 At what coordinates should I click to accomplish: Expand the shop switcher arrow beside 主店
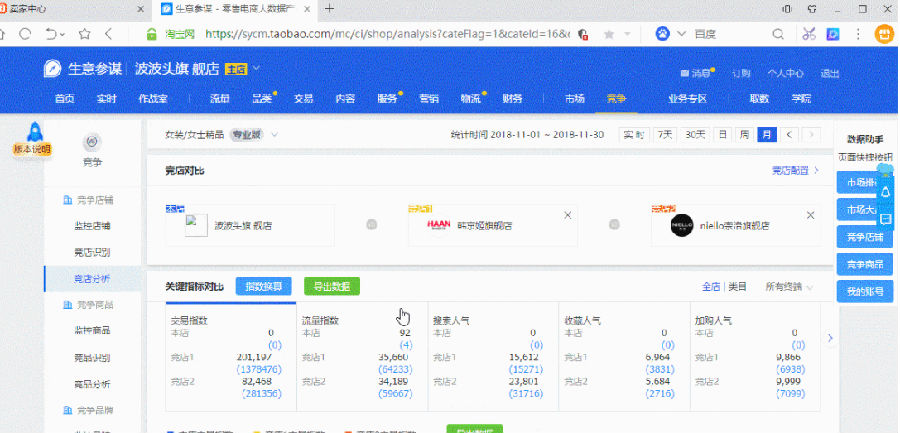[x=256, y=69]
